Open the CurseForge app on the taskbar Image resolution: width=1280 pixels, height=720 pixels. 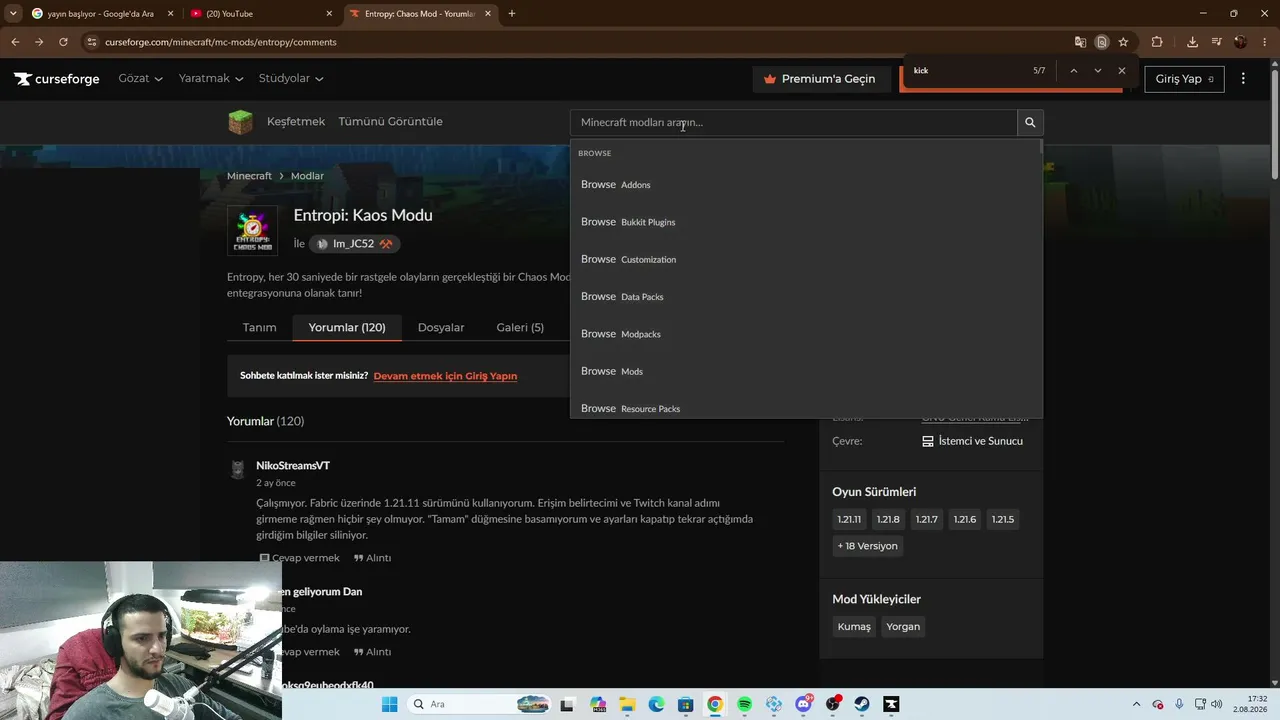891,704
